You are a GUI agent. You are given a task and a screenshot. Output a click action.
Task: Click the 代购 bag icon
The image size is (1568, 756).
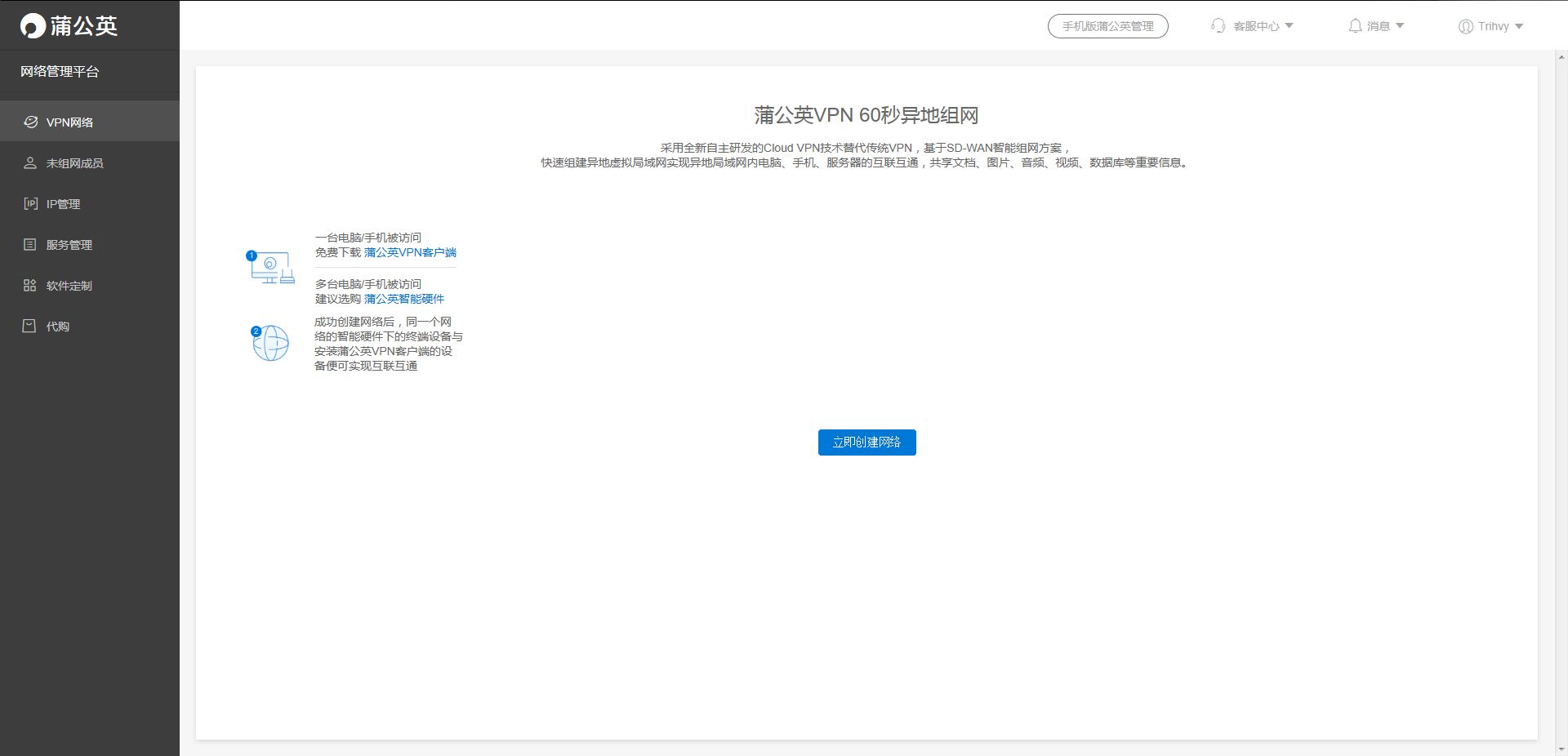tap(29, 326)
